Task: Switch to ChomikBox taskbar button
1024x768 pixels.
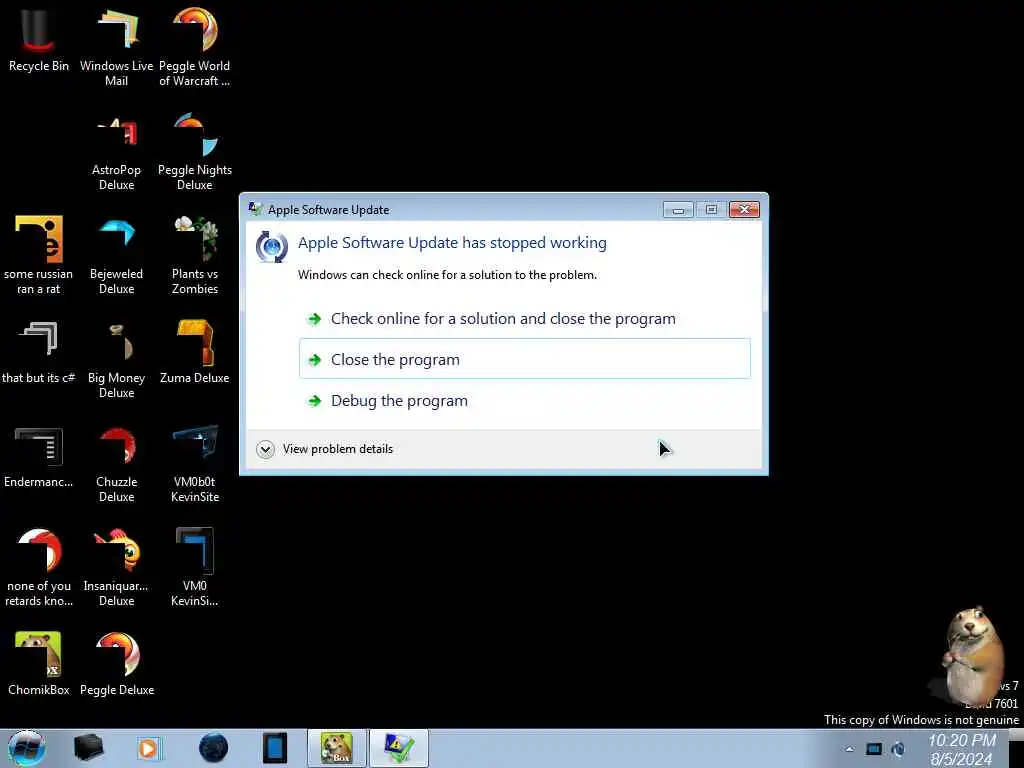Action: pyautogui.click(x=337, y=748)
